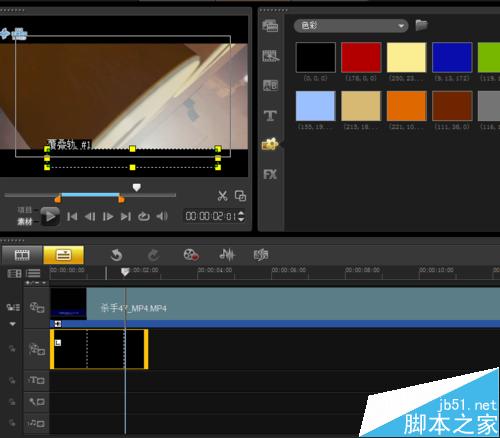
Task: Select the Title (T) library icon
Action: [270, 116]
